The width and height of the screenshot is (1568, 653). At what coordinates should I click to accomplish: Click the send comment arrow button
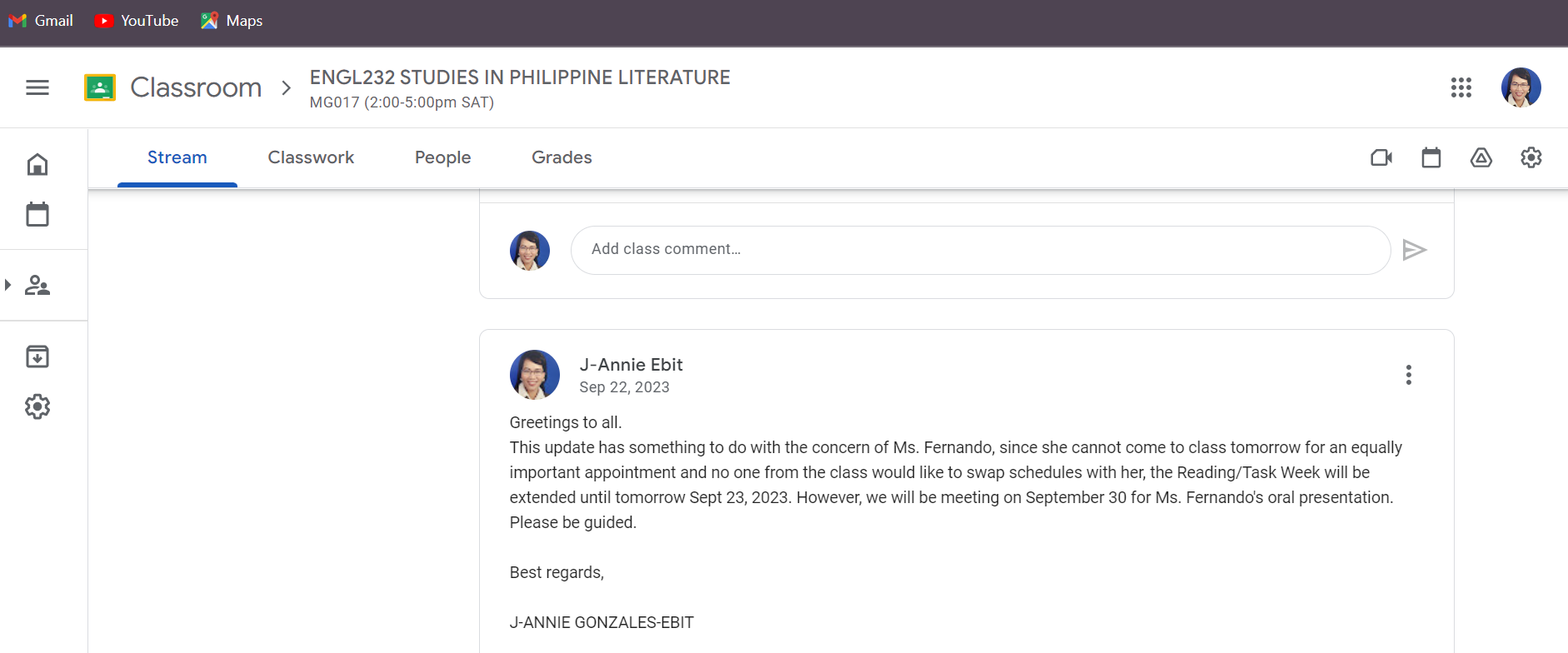tap(1415, 250)
